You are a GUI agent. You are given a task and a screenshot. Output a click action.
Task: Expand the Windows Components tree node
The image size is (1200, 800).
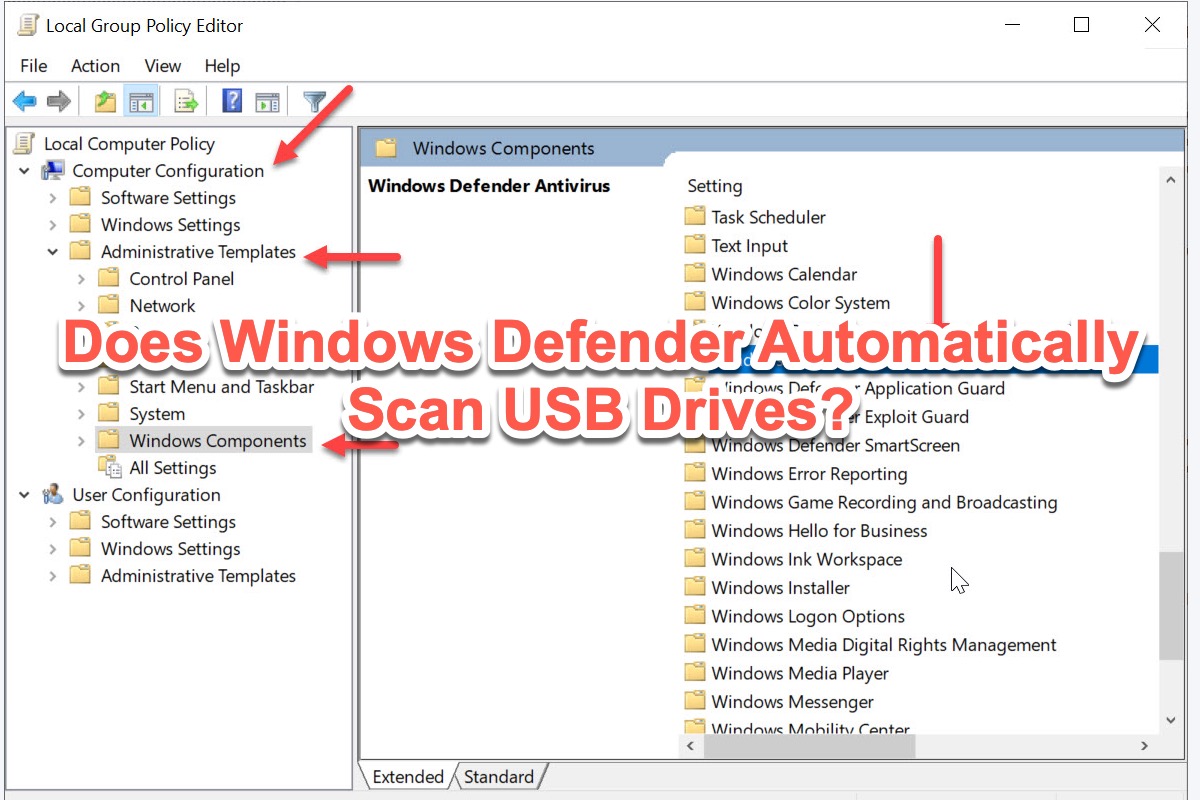(x=82, y=441)
